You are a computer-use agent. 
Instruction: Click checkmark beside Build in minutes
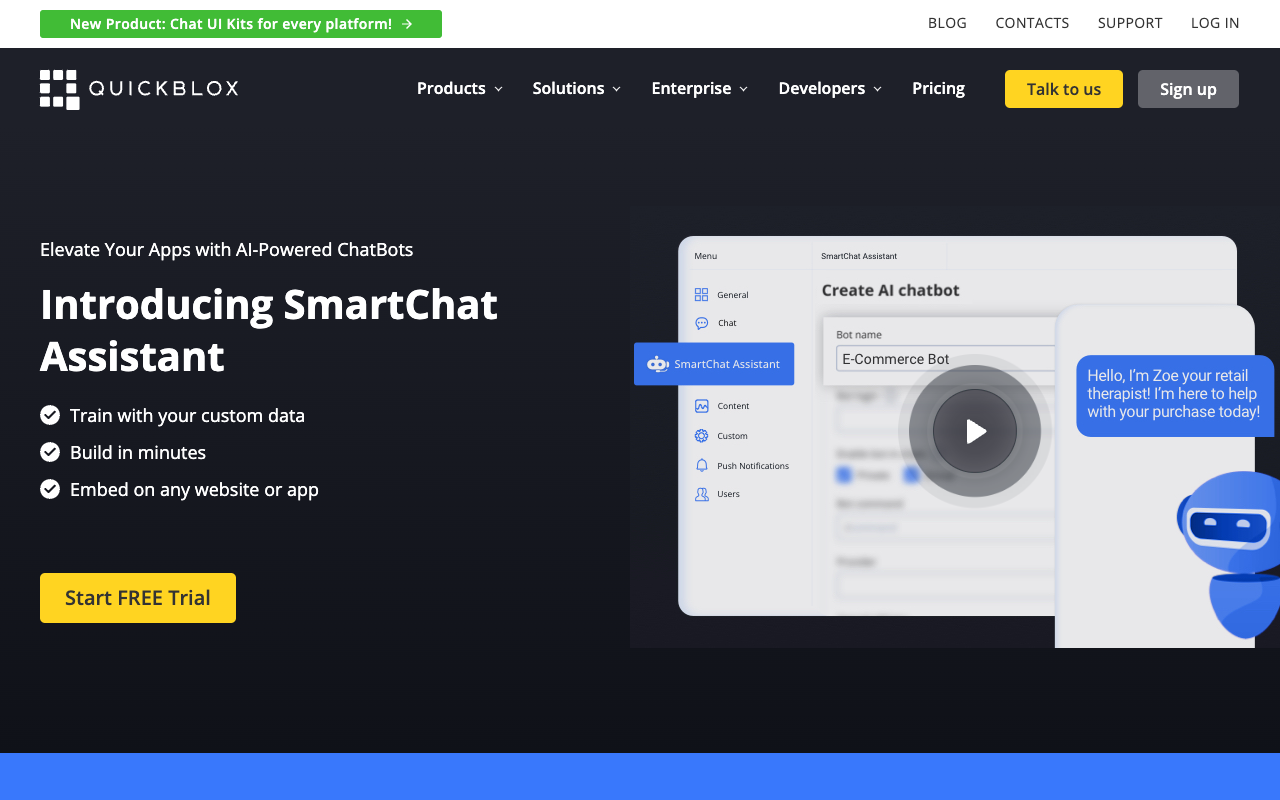(x=50, y=452)
